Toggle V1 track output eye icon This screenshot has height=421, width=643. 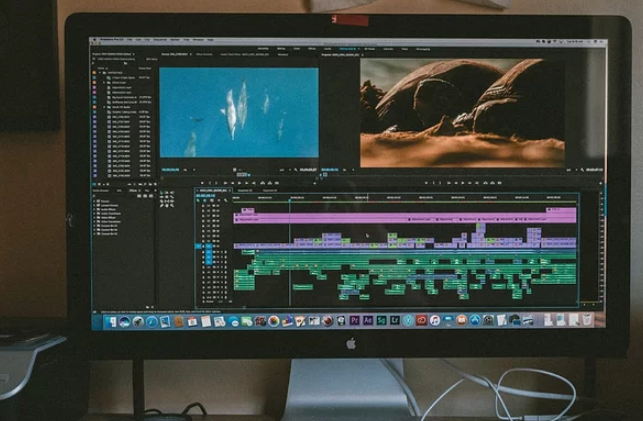pos(218,246)
